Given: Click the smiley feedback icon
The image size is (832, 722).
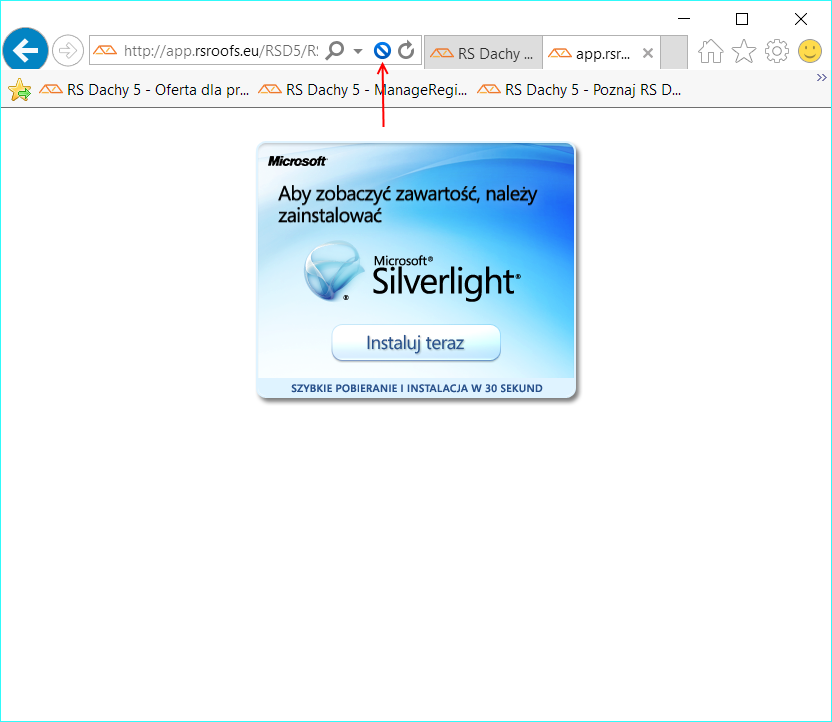Looking at the screenshot, I should pyautogui.click(x=810, y=51).
